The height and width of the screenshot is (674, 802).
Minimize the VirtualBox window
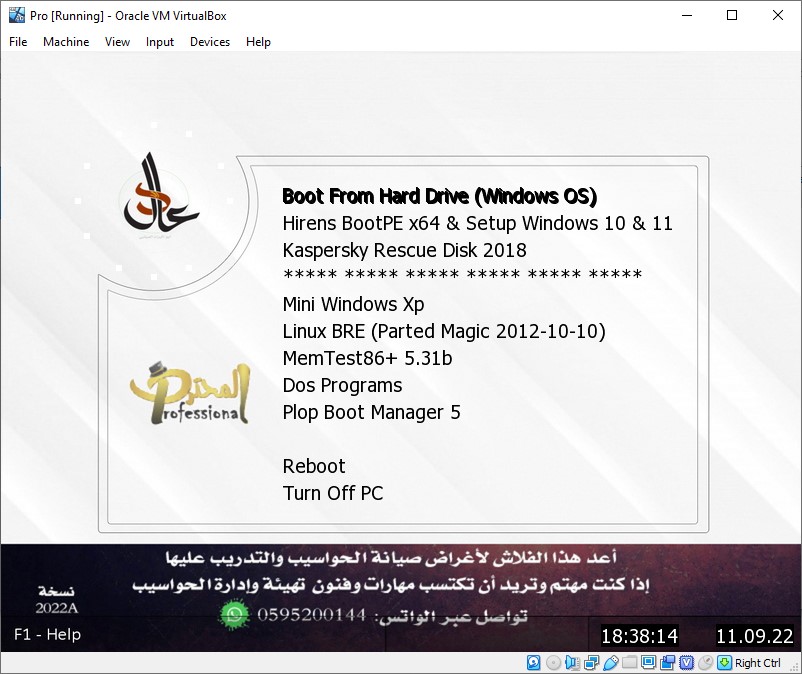point(687,15)
